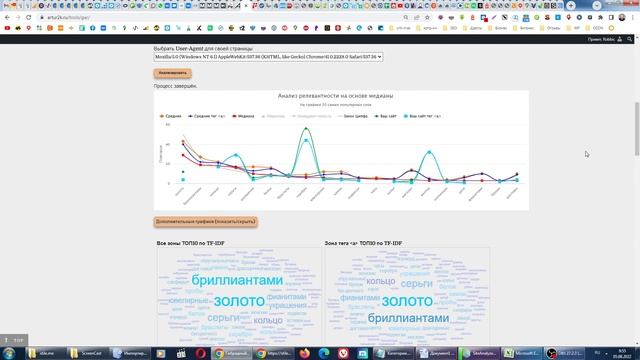The width and height of the screenshot is (640, 360).
Task: Reload the current page
Action: click(x=29, y=18)
